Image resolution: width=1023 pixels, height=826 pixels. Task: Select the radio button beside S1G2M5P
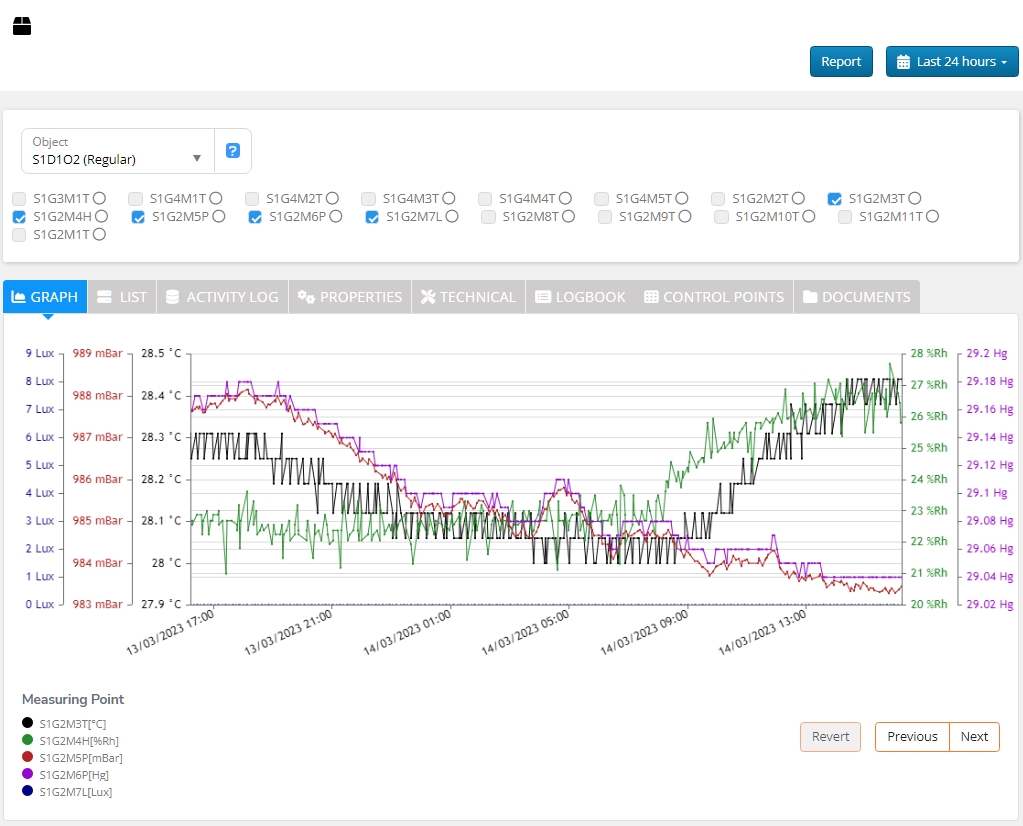tap(219, 216)
